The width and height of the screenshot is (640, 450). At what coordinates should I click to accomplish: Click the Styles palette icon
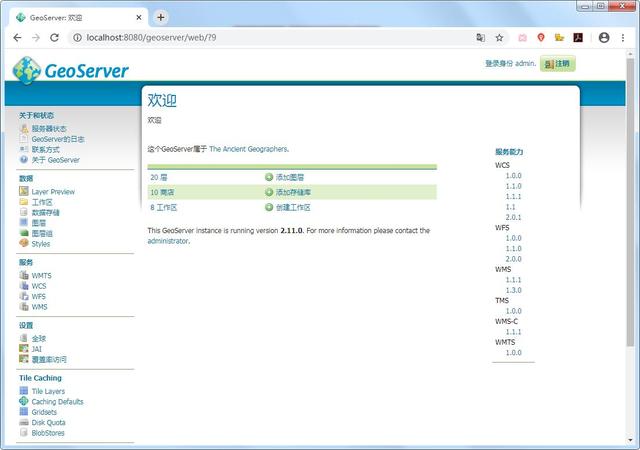coord(24,243)
